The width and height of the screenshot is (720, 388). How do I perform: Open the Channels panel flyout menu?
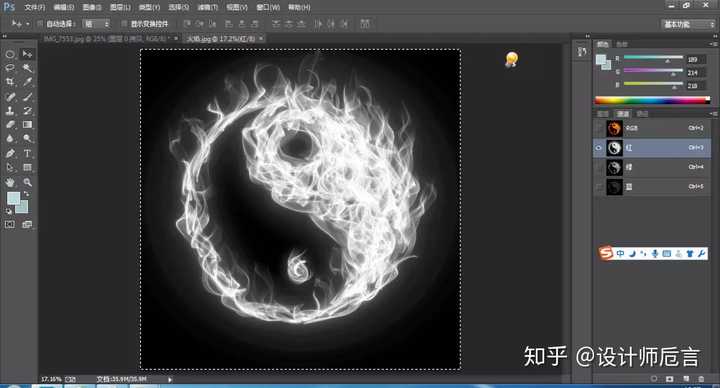point(714,113)
